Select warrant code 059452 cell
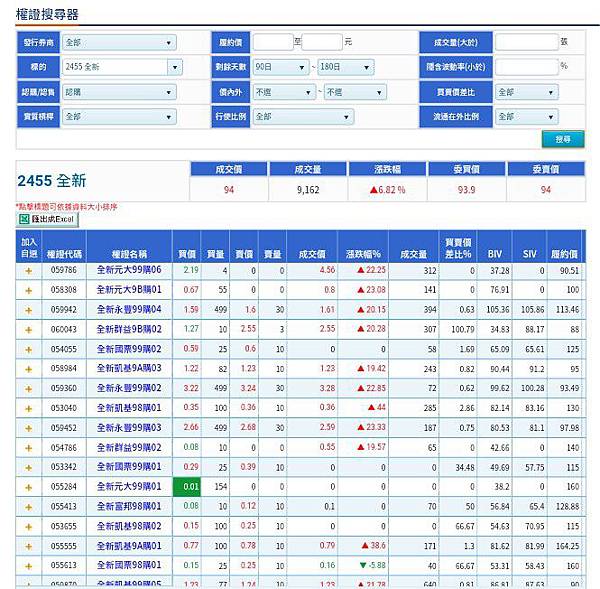Screen dimensions: 600x589 tap(64, 427)
